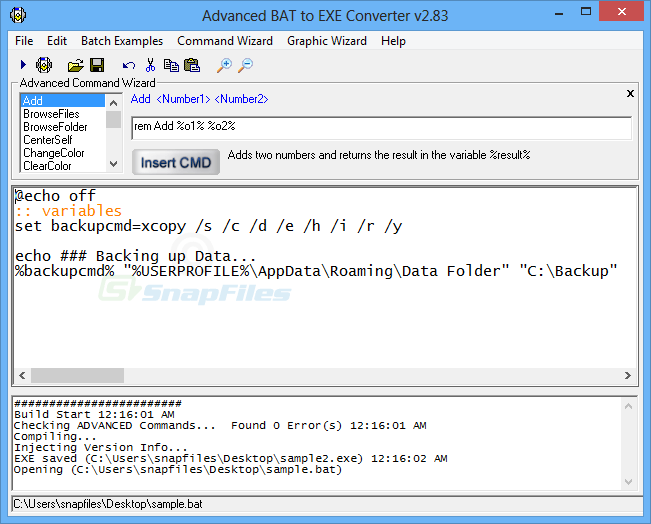The image size is (651, 524).
Task: Click the '@echo off' line in editor
Action: click(x=55, y=196)
